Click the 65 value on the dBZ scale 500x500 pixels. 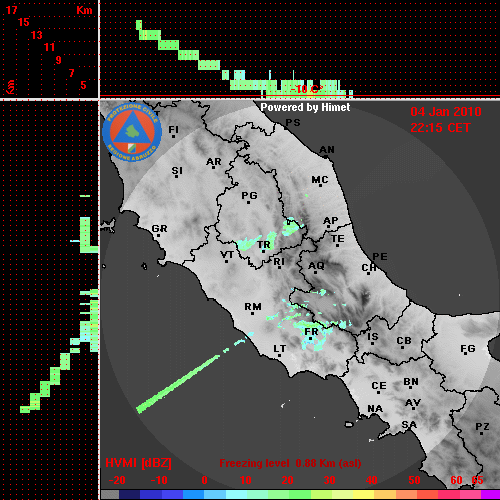coord(477,480)
